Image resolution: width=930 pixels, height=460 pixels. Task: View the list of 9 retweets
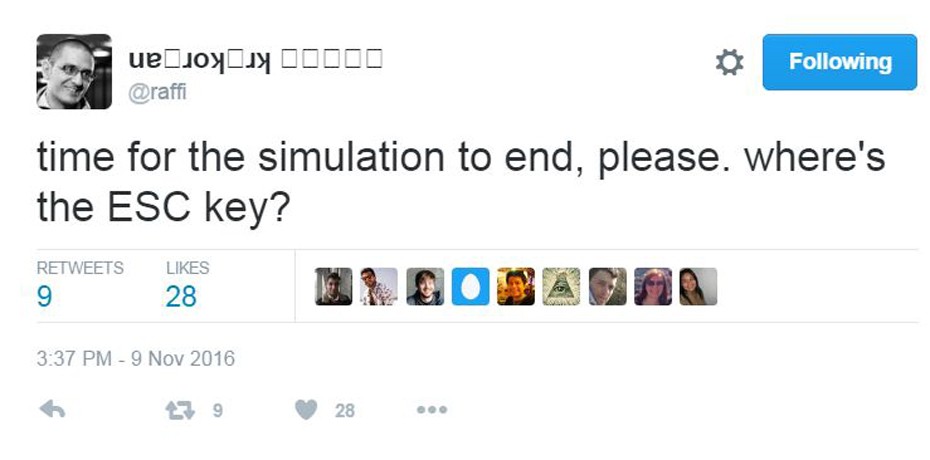(x=45, y=297)
